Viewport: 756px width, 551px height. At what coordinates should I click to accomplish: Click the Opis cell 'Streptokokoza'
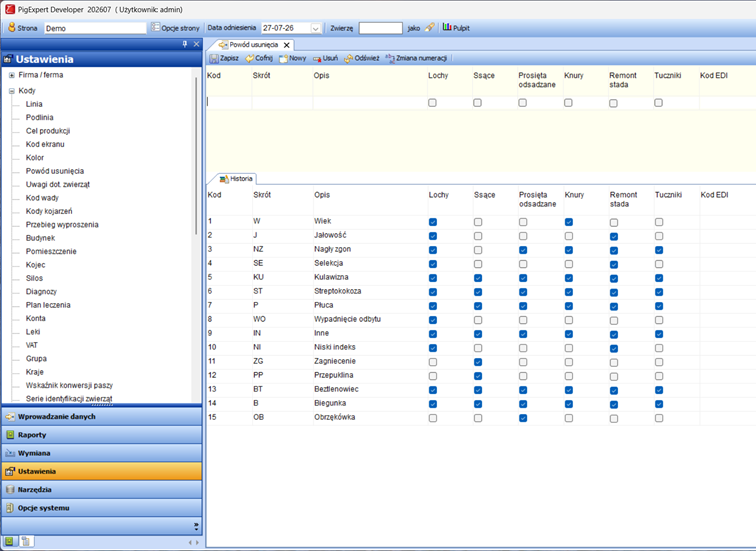tap(338, 291)
